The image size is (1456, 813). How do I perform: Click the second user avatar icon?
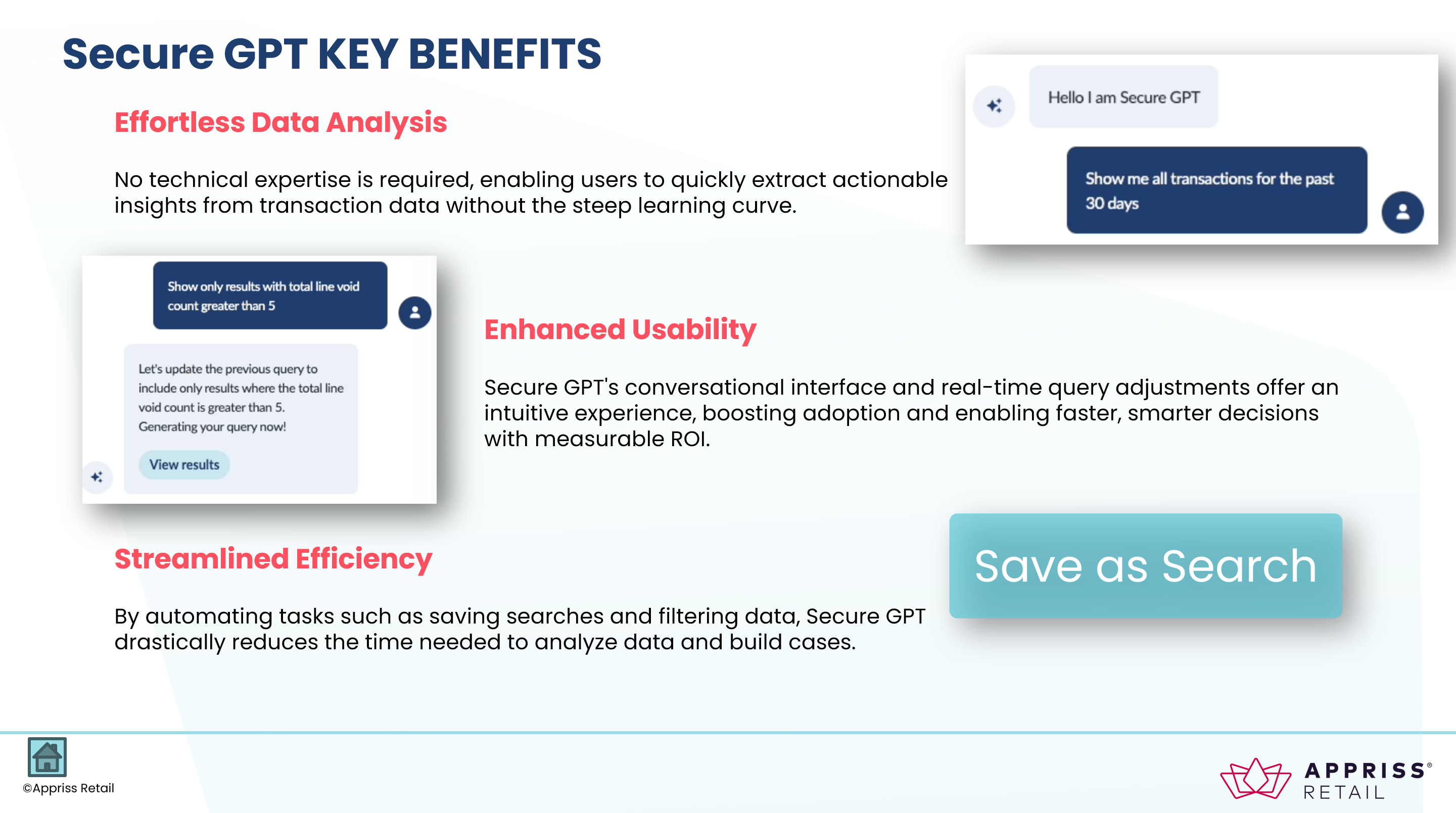tap(415, 312)
